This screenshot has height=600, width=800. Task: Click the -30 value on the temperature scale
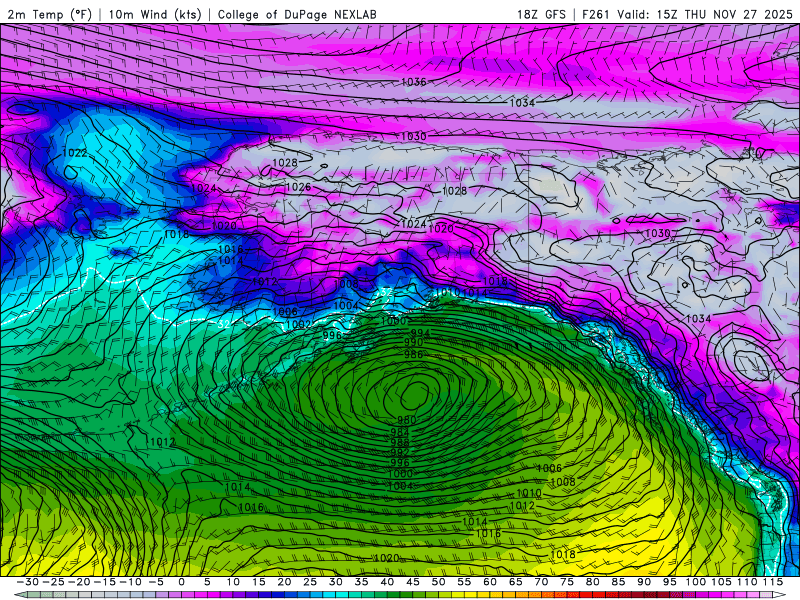pos(28,582)
